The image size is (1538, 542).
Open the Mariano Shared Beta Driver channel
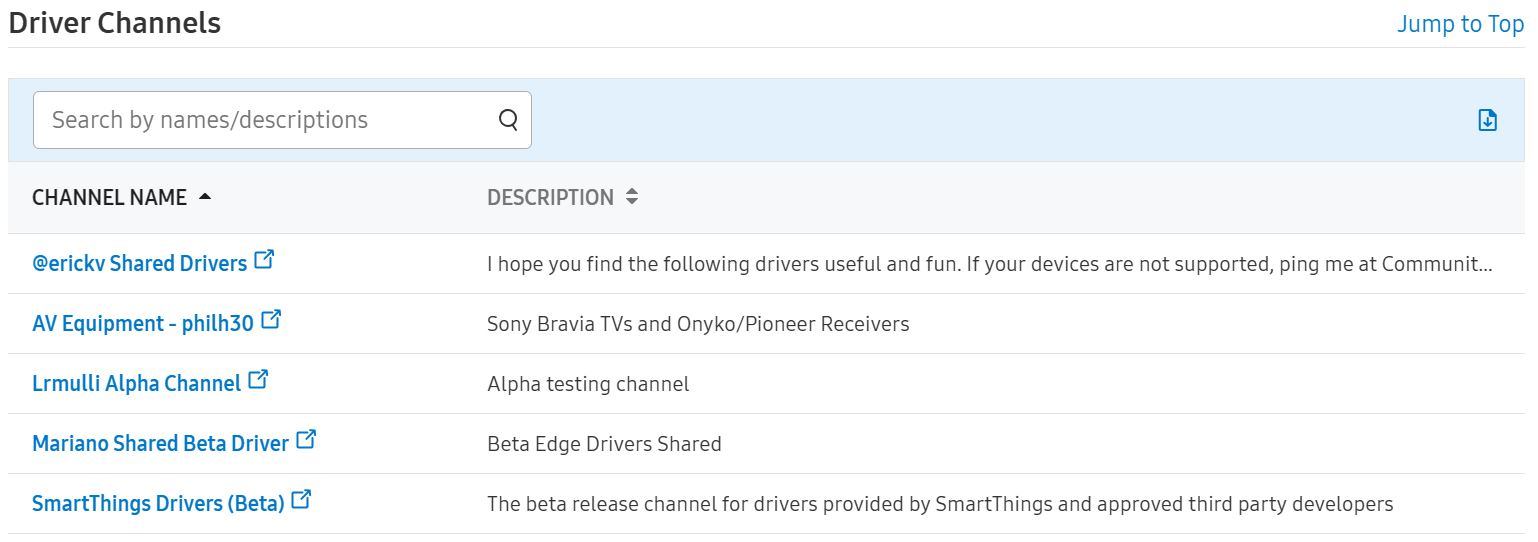point(160,444)
